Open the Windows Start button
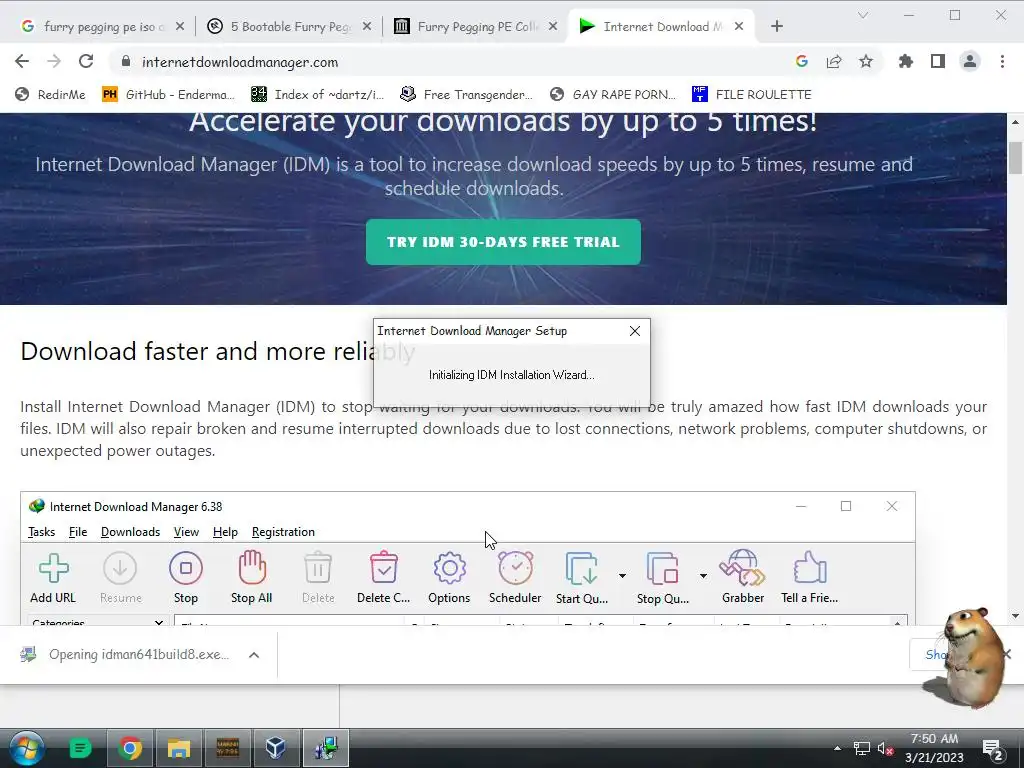The height and width of the screenshot is (768, 1024). point(26,748)
